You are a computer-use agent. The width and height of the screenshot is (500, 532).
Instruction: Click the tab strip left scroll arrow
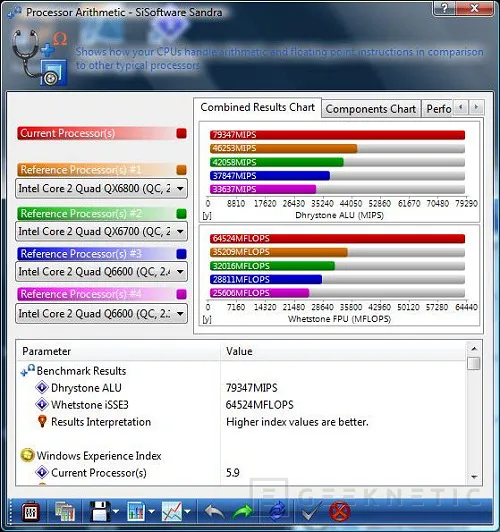pyautogui.click(x=460, y=107)
